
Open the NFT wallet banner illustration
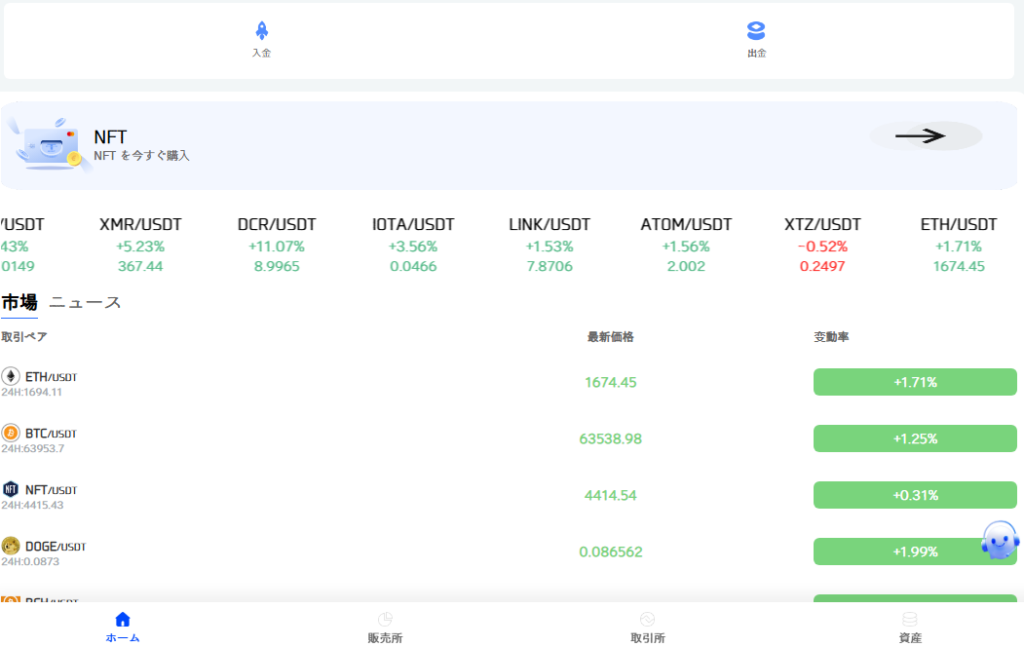click(x=51, y=145)
